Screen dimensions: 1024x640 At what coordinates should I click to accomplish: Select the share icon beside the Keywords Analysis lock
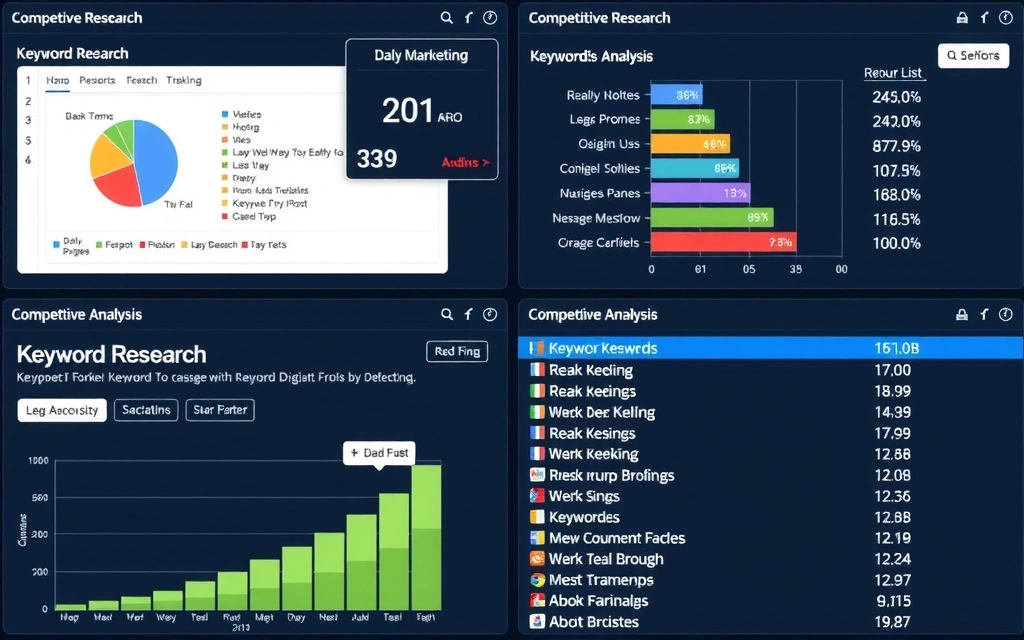[x=985, y=17]
